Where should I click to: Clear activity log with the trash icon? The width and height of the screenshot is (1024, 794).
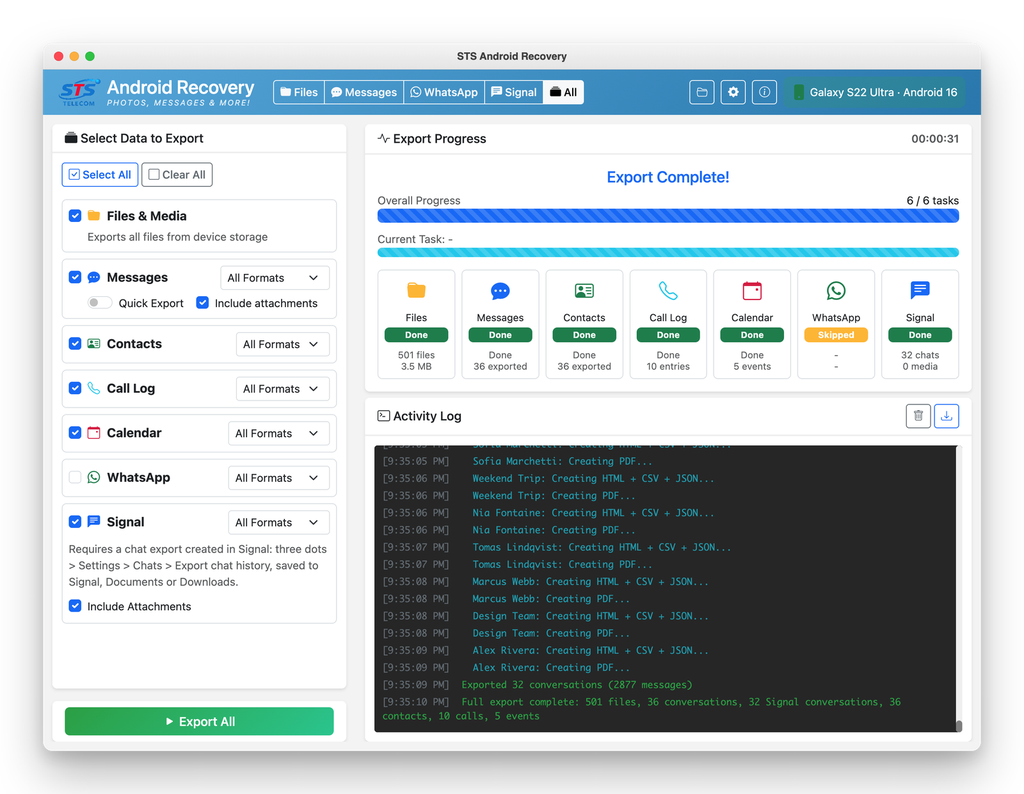(x=918, y=416)
